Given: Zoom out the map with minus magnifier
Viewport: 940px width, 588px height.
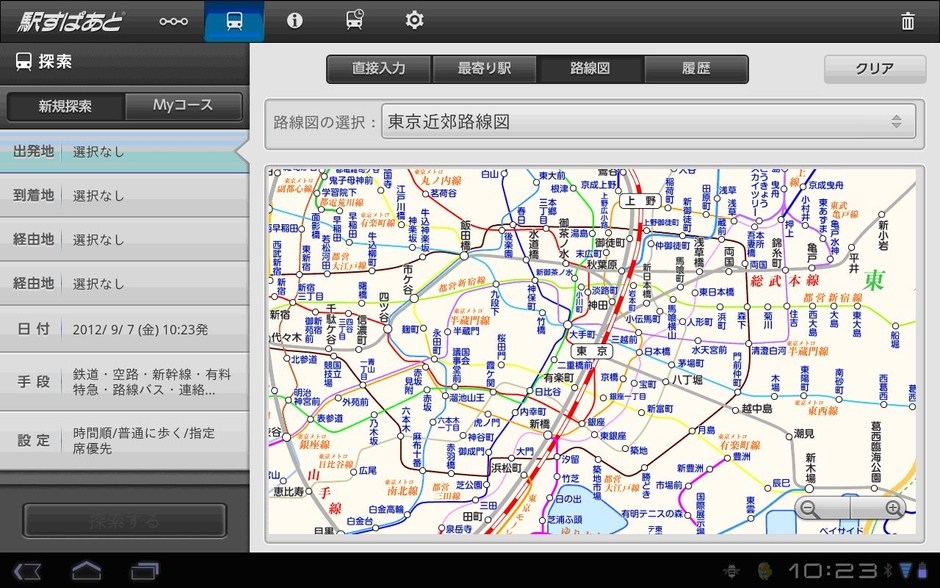Looking at the screenshot, I should [810, 508].
